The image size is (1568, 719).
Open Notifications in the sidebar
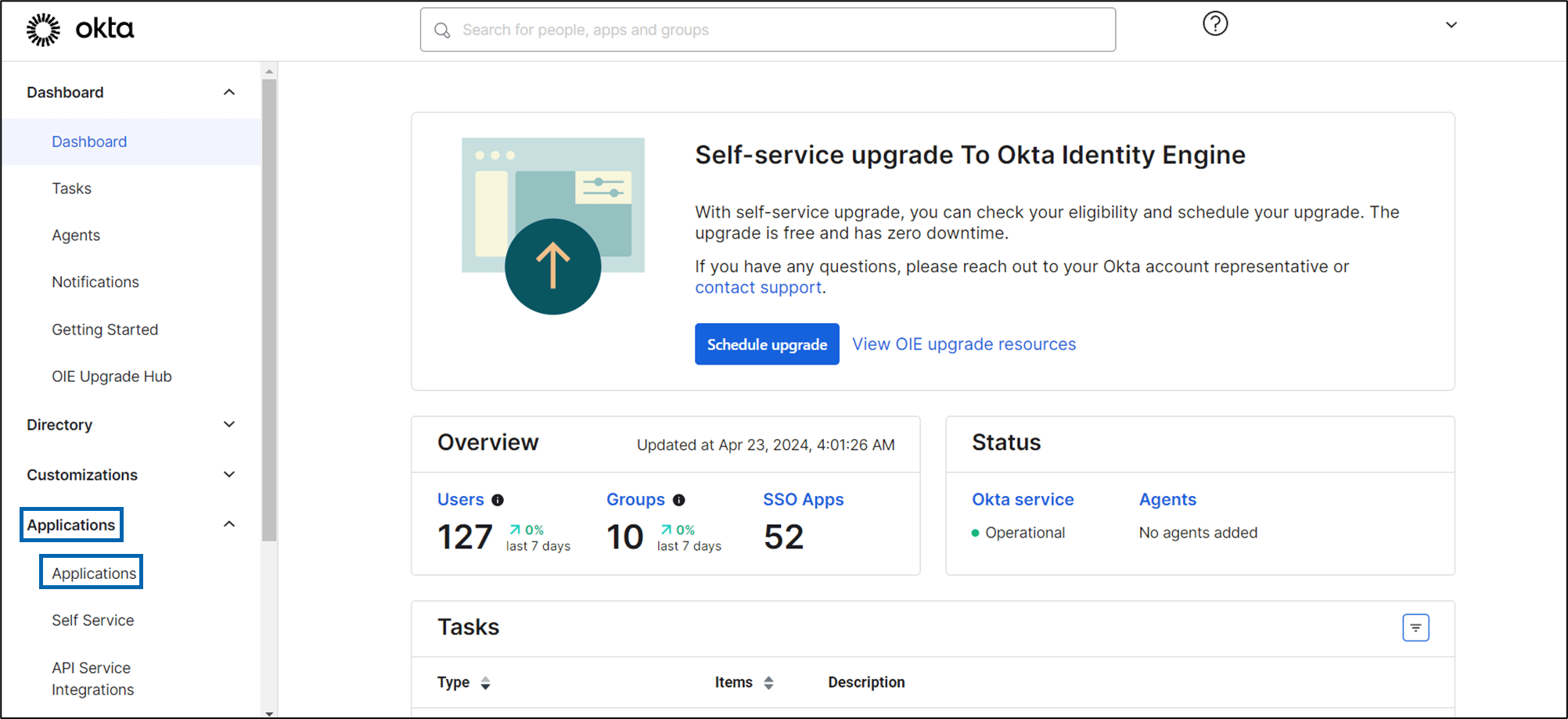coord(95,282)
